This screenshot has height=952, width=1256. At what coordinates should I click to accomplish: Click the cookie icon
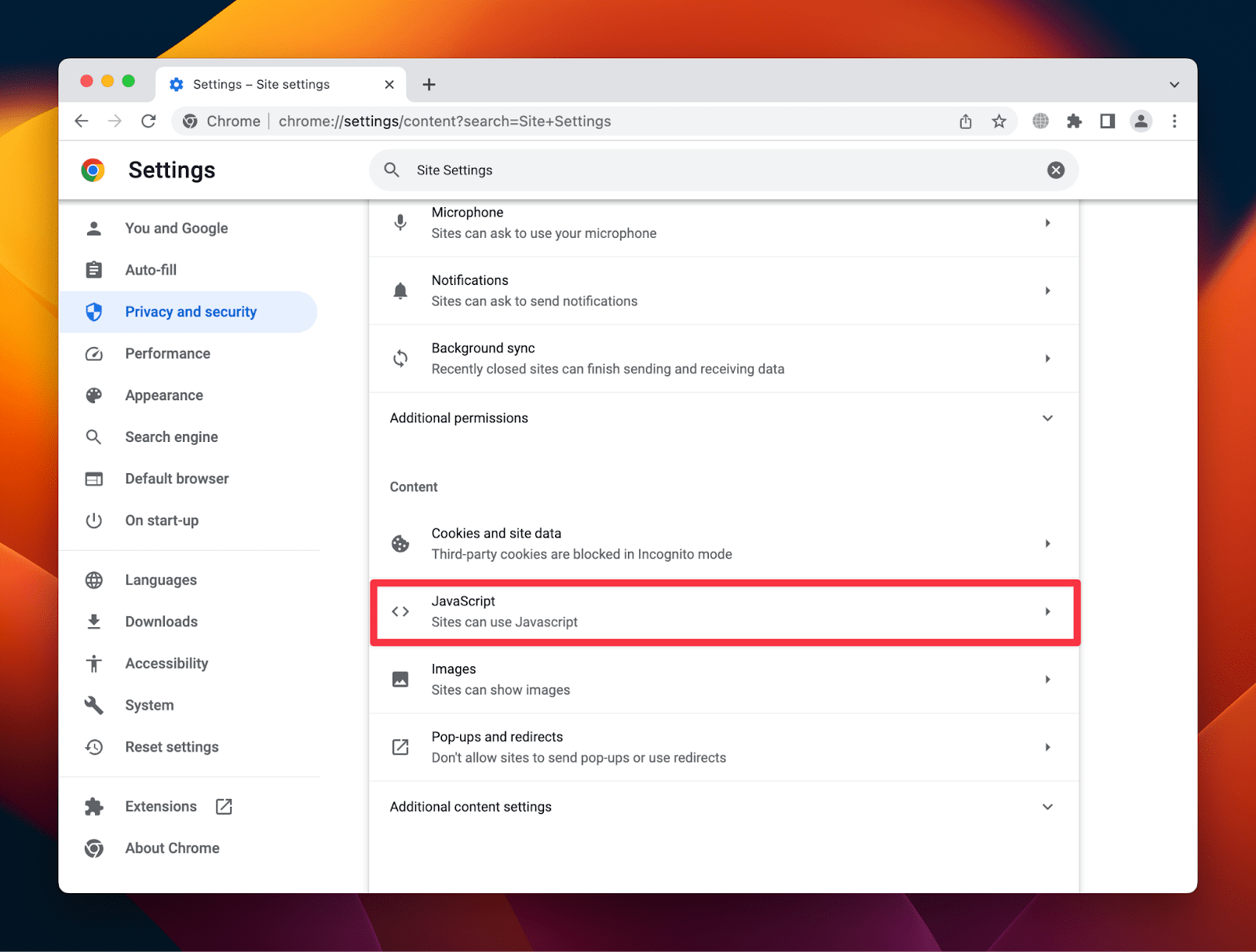[x=400, y=544]
